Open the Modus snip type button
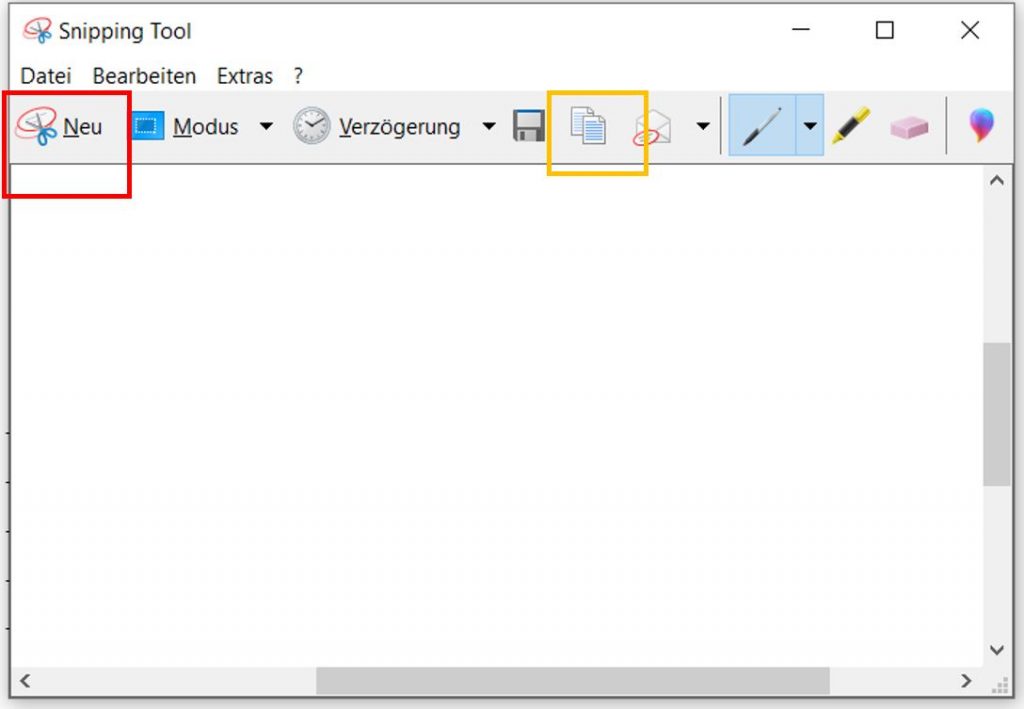 185,126
